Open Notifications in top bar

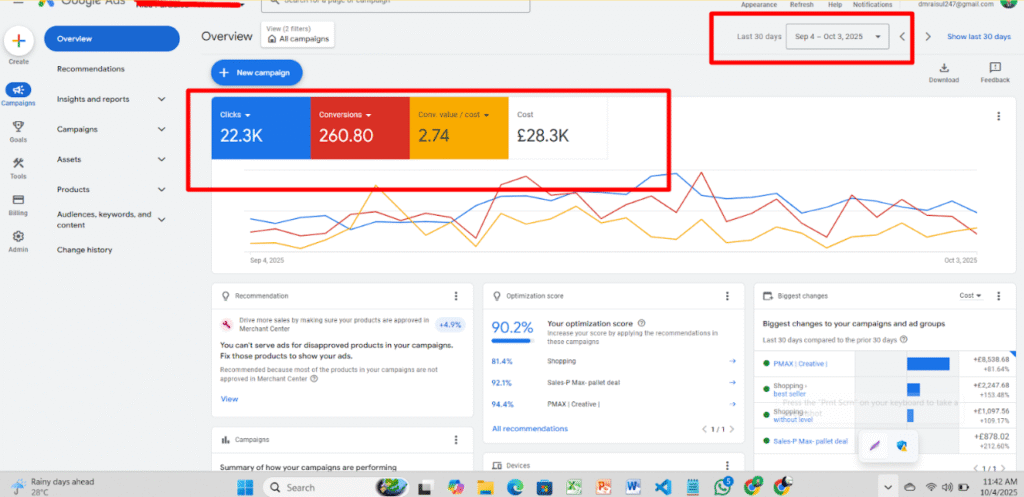coord(872,5)
